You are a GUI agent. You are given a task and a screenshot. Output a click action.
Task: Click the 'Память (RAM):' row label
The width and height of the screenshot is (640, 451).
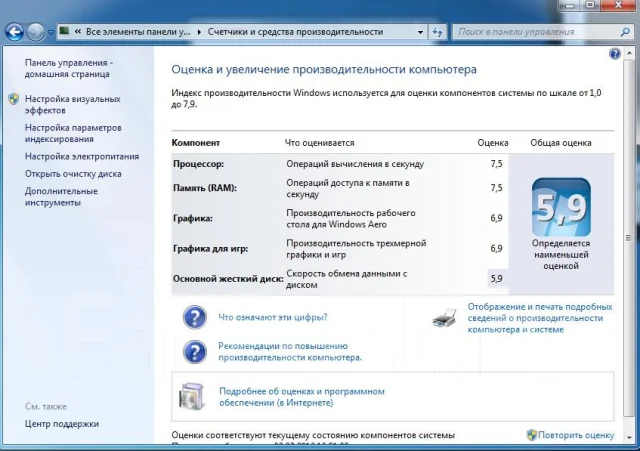point(205,188)
